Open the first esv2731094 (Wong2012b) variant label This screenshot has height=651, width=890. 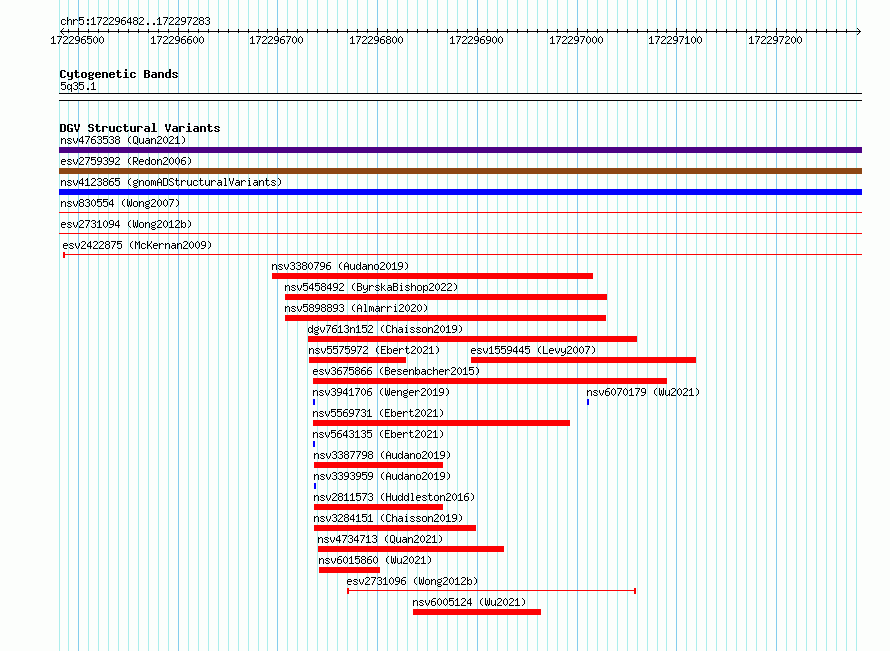click(126, 224)
